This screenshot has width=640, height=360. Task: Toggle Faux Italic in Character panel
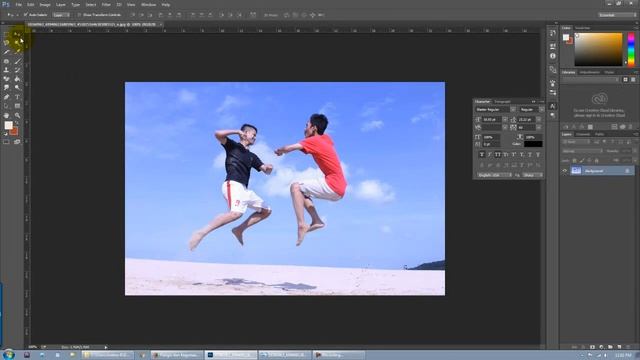490,155
